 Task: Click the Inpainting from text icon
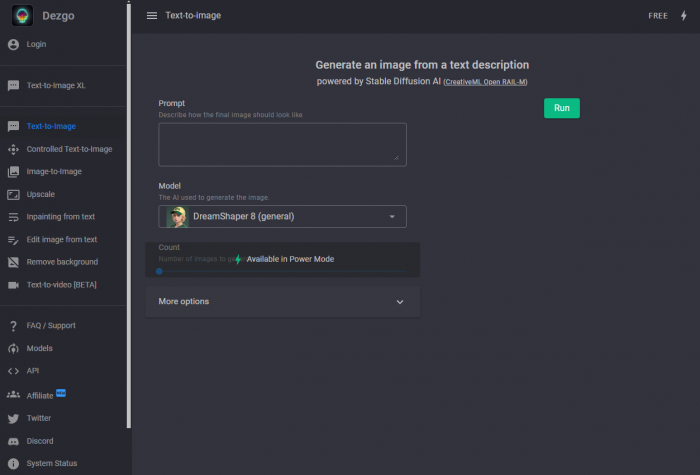(x=13, y=217)
